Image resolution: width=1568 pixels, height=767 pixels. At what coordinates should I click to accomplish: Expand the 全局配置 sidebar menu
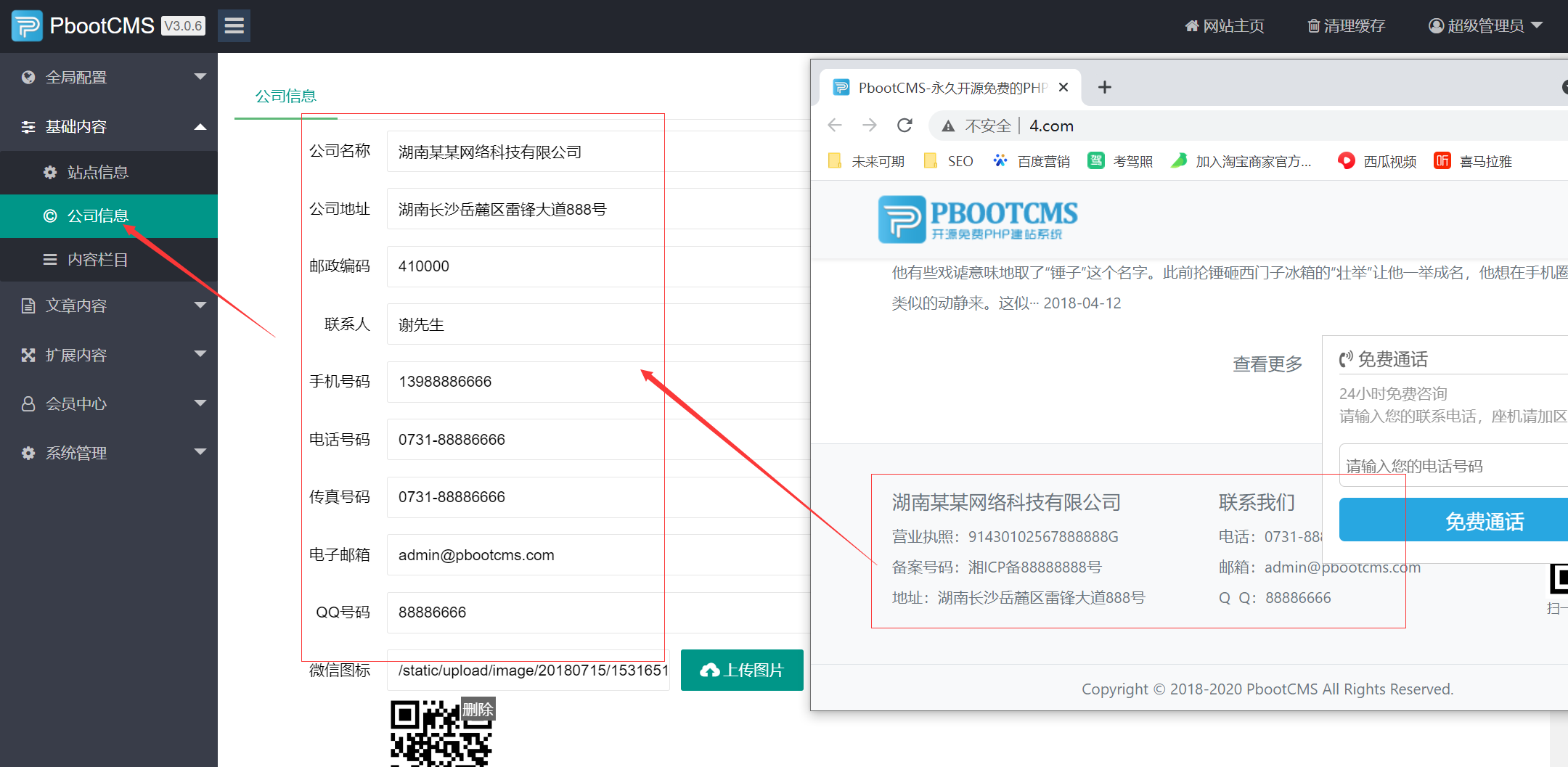109,77
